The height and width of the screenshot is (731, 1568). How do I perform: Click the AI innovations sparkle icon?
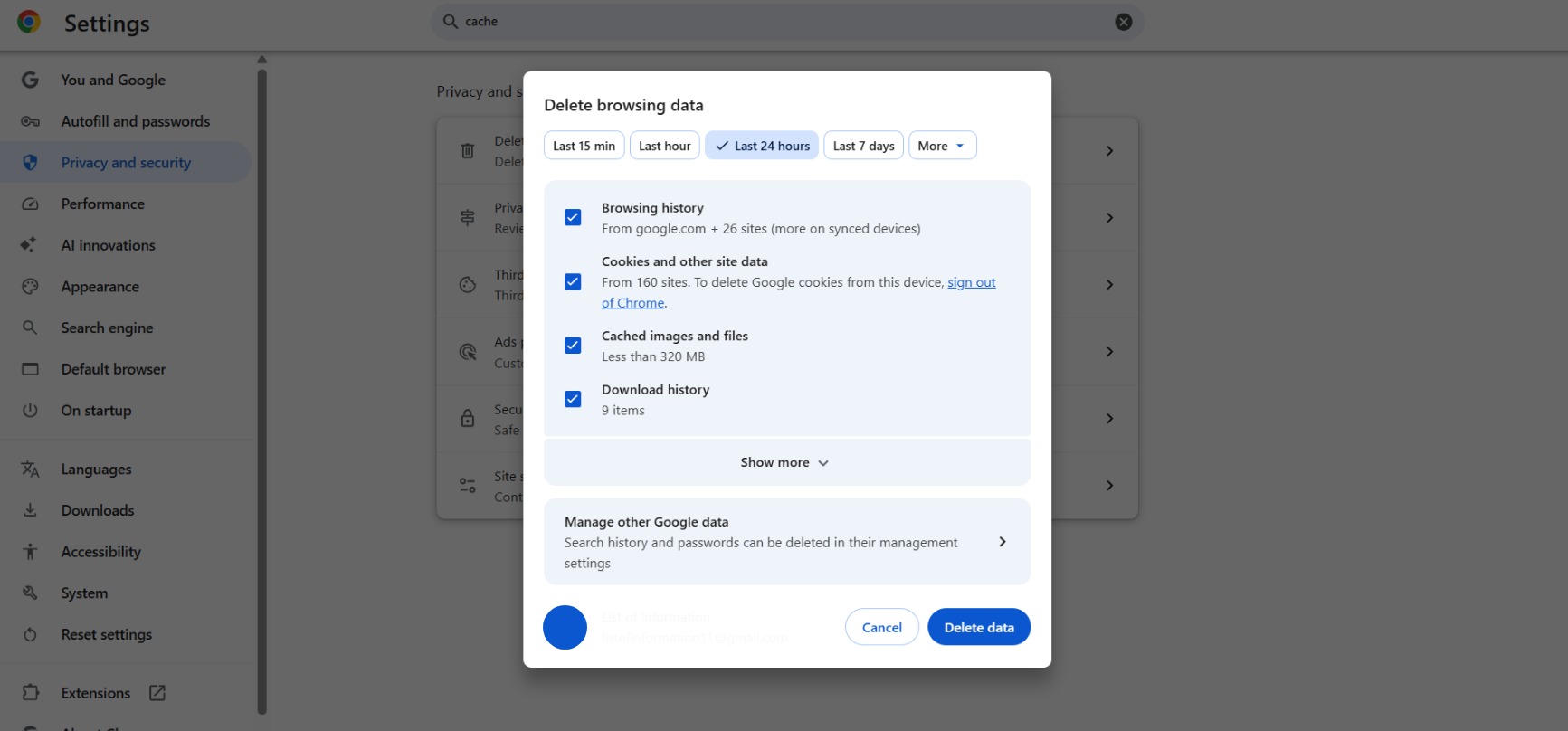pos(29,245)
